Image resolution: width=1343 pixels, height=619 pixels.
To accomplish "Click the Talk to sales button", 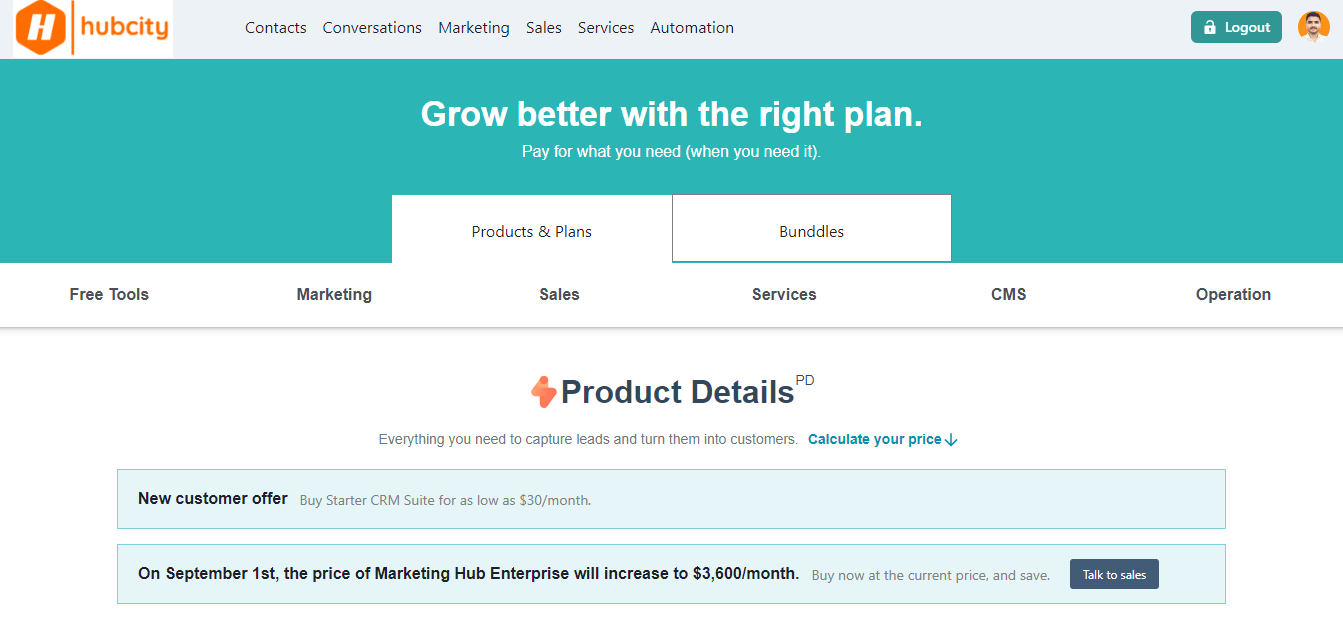I will pos(1114,574).
